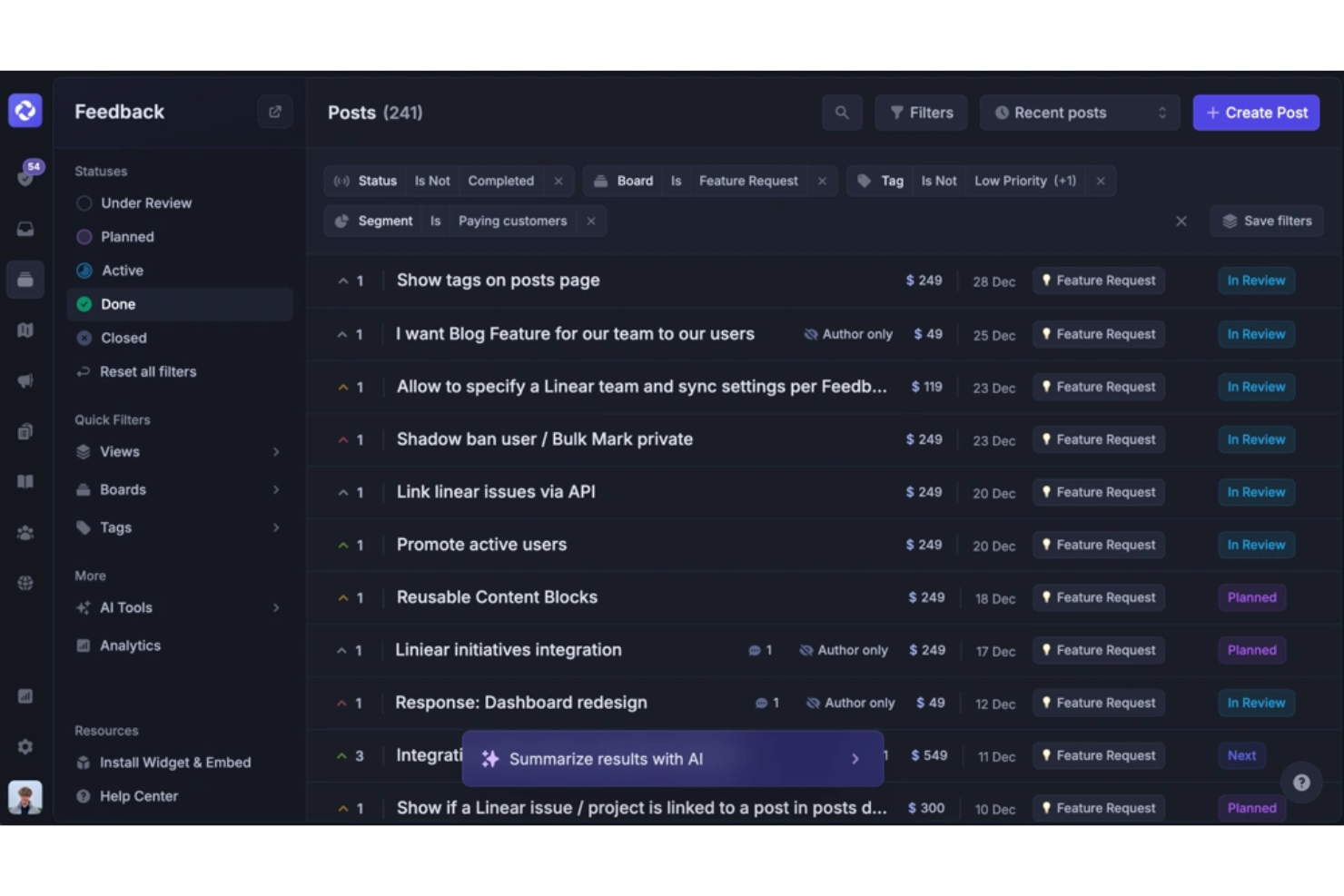The height and width of the screenshot is (896, 1344).
Task: Remove the Segment Is Paying customers filter
Action: click(x=591, y=222)
